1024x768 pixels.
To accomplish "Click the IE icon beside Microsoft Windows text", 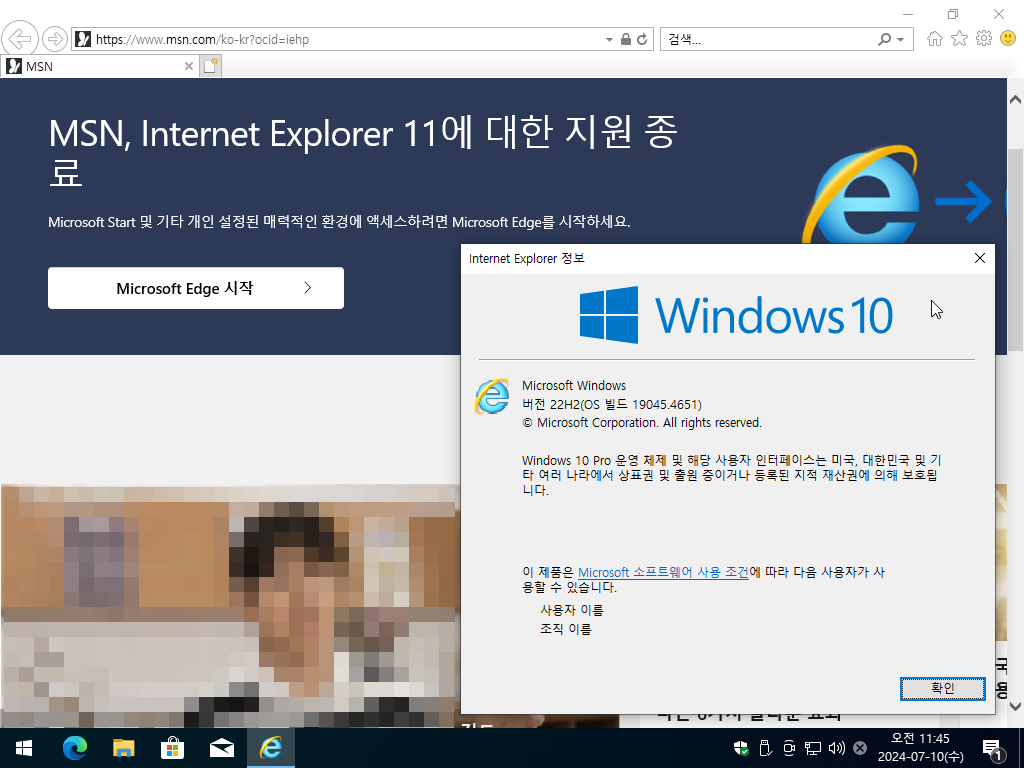I will 492,396.
